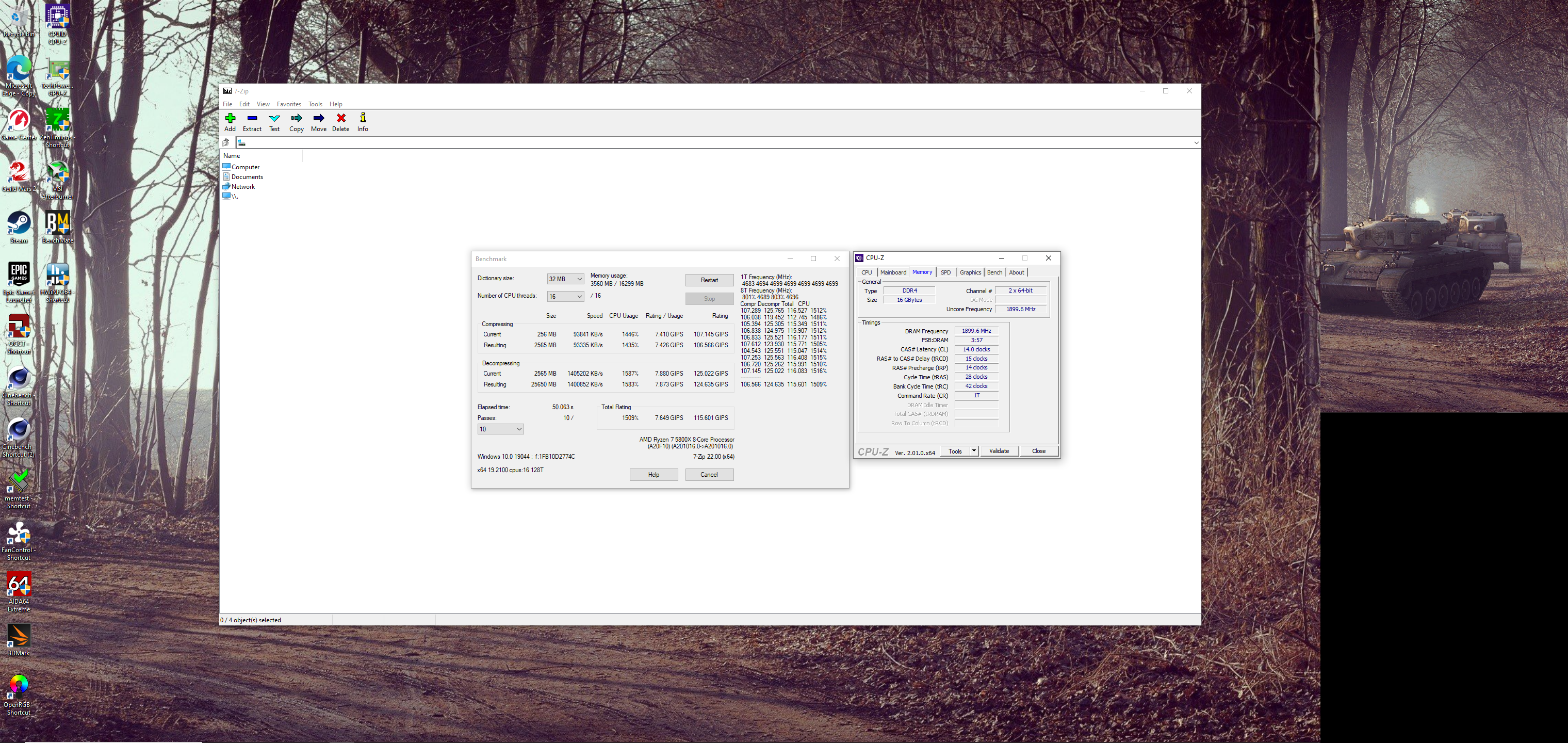
Task: Click the Extract toolbar icon
Action: [252, 122]
